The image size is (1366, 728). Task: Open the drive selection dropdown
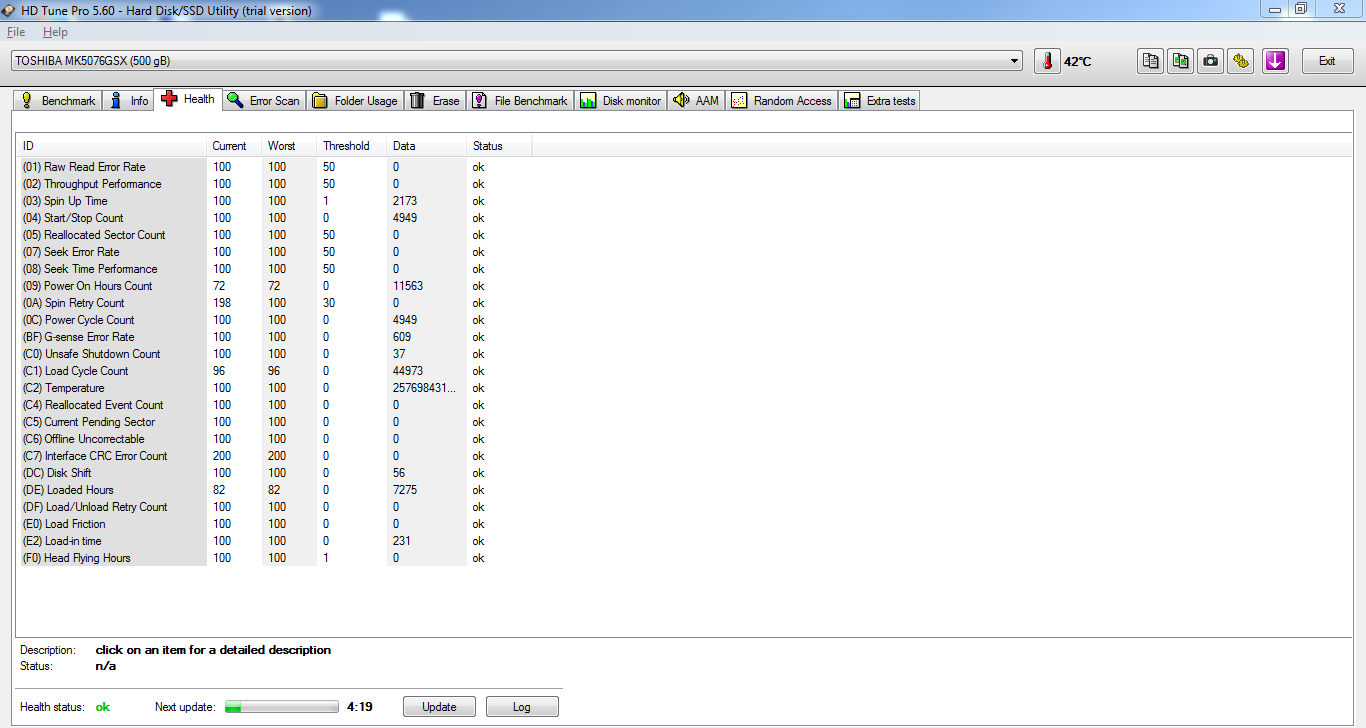516,61
